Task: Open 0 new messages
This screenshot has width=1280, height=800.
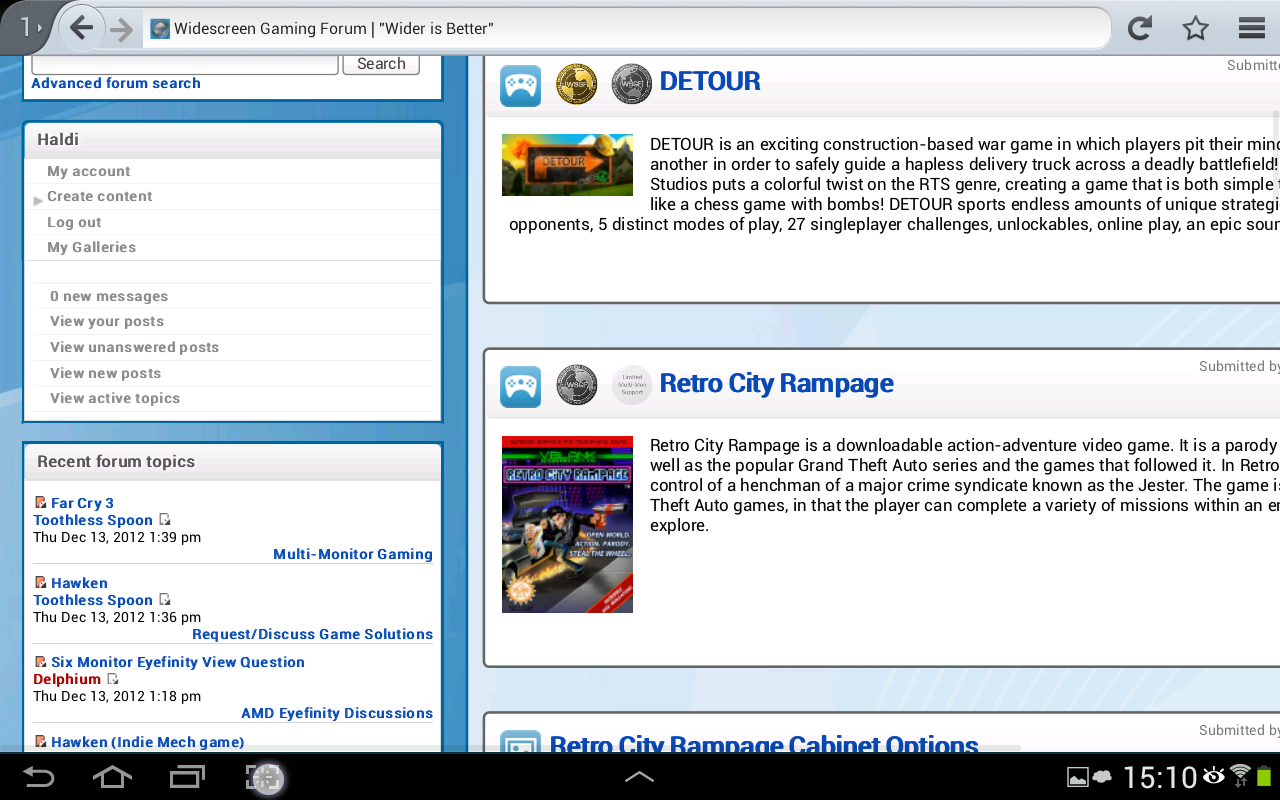Action: [109, 296]
